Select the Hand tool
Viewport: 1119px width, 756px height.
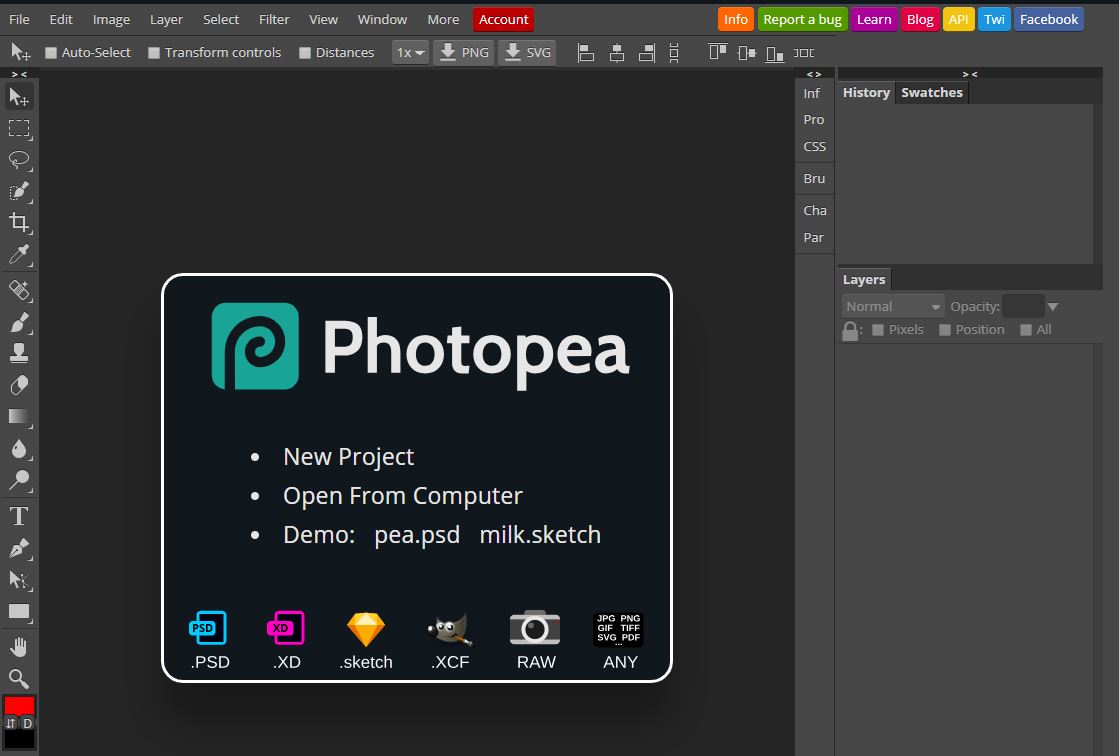pos(19,647)
